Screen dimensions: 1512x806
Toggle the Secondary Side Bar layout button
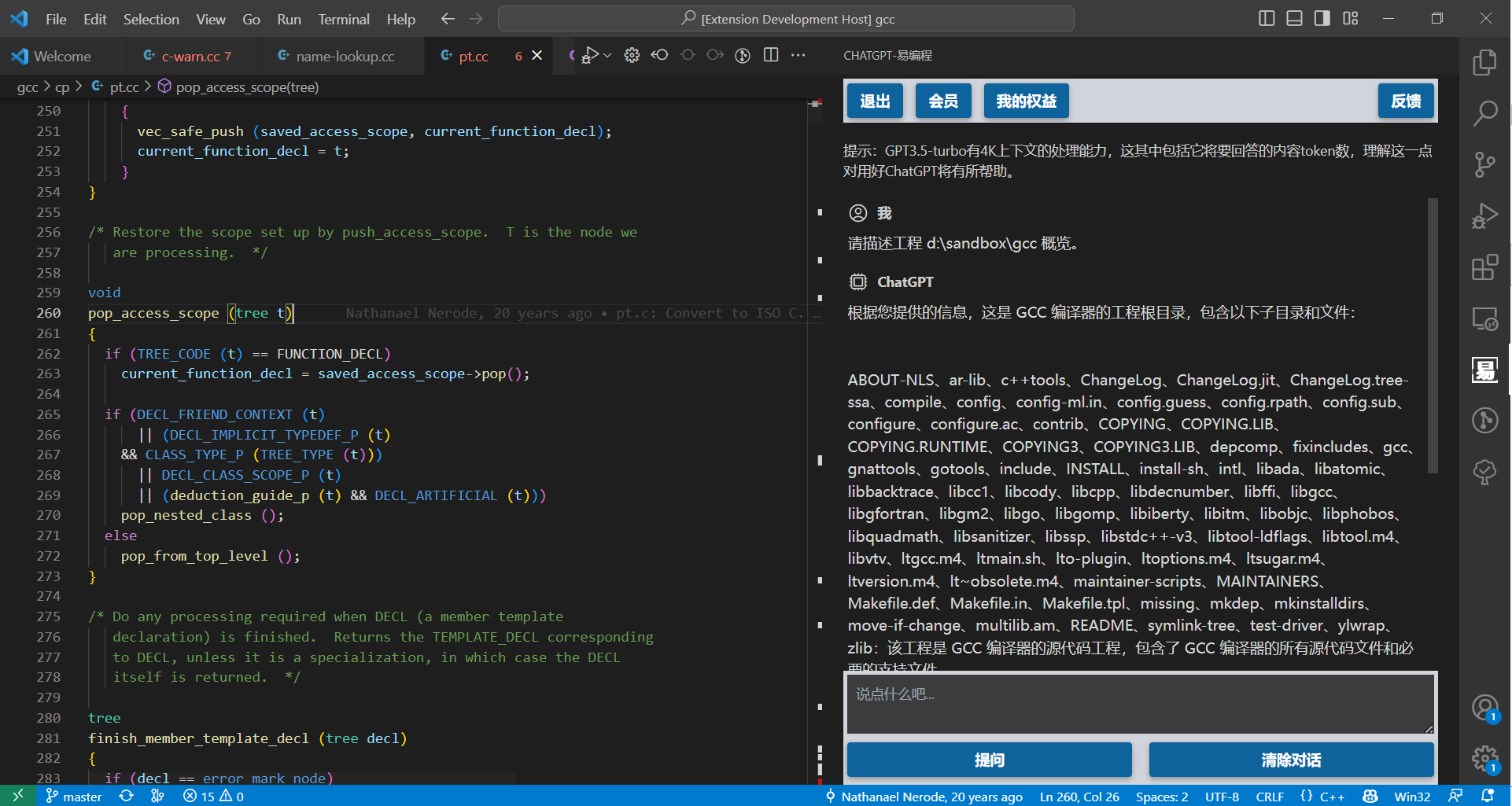coord(1322,18)
